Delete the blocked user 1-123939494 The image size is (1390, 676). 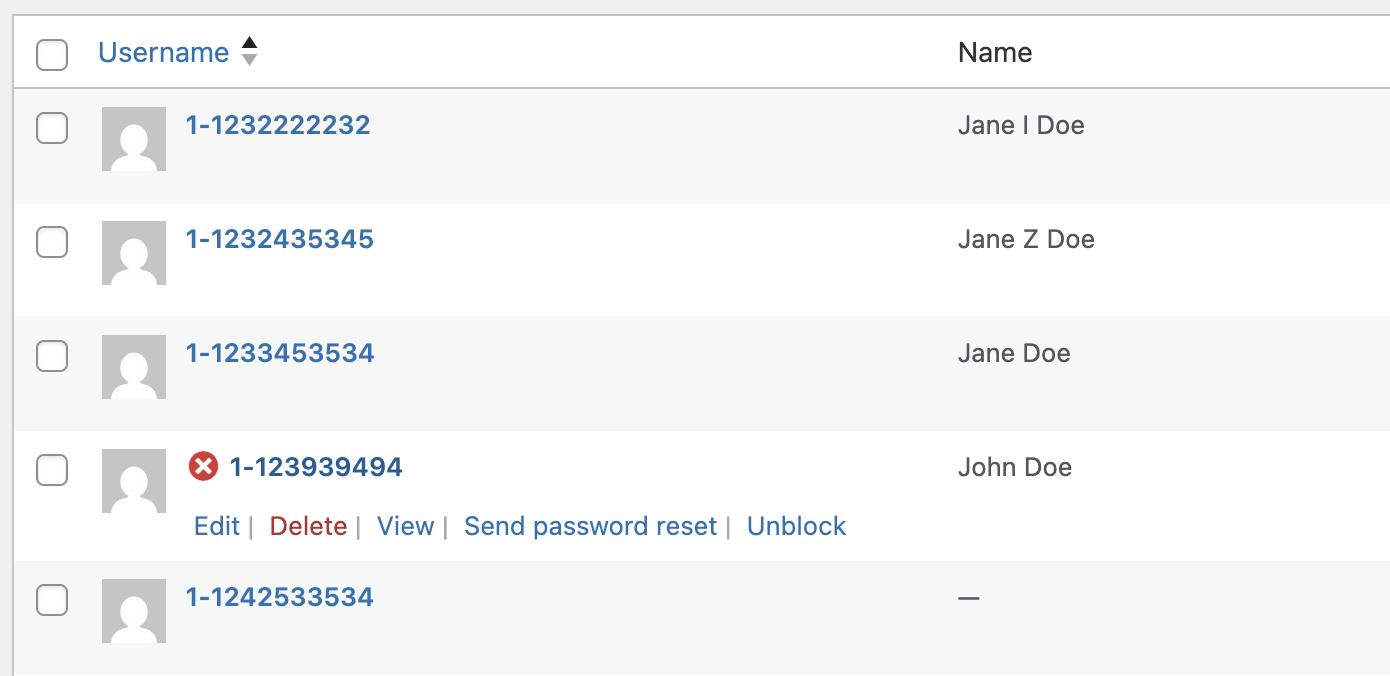[308, 526]
